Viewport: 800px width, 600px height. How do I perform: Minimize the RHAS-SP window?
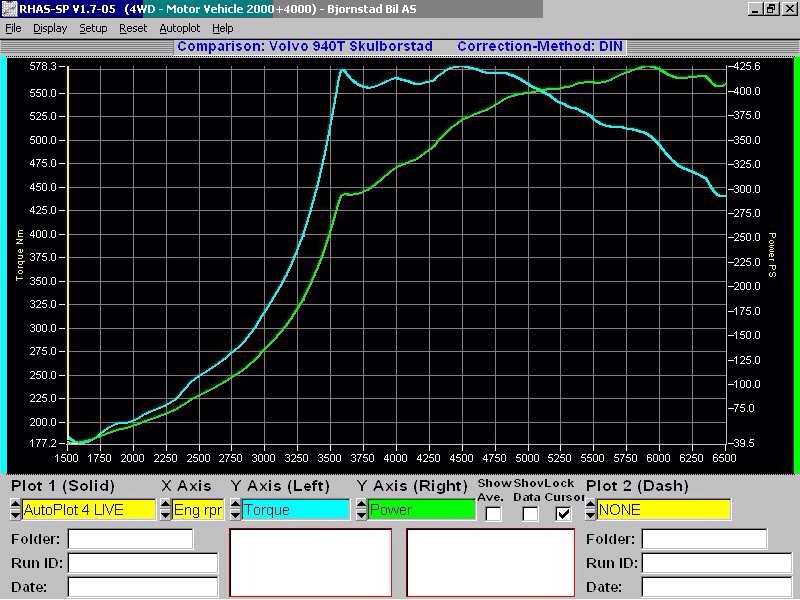pyautogui.click(x=755, y=9)
